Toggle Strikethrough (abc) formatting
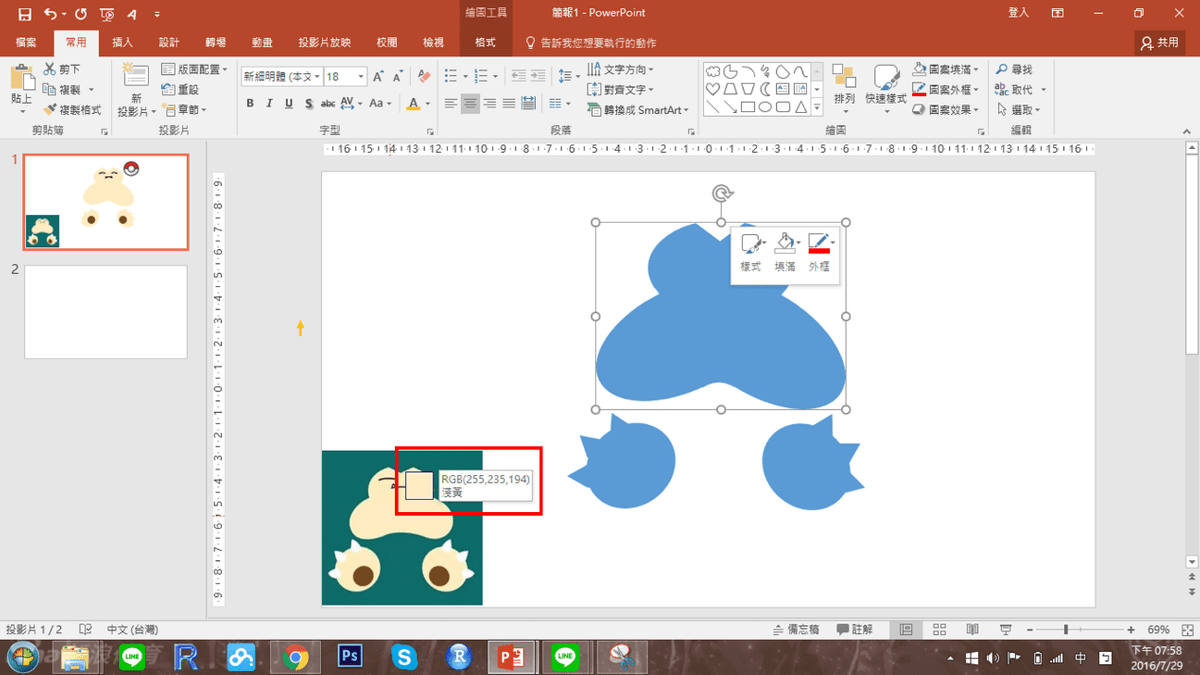This screenshot has height=675, width=1200. click(328, 104)
